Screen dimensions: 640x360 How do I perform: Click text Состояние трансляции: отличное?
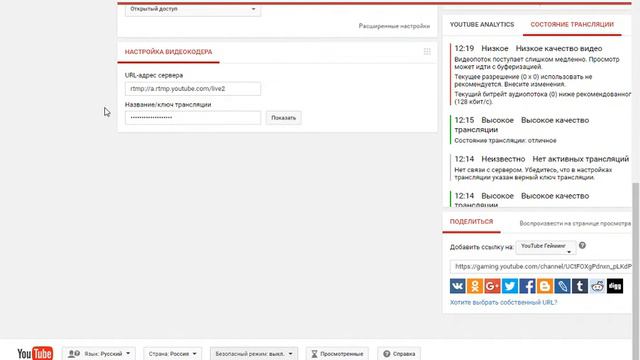[x=505, y=140]
